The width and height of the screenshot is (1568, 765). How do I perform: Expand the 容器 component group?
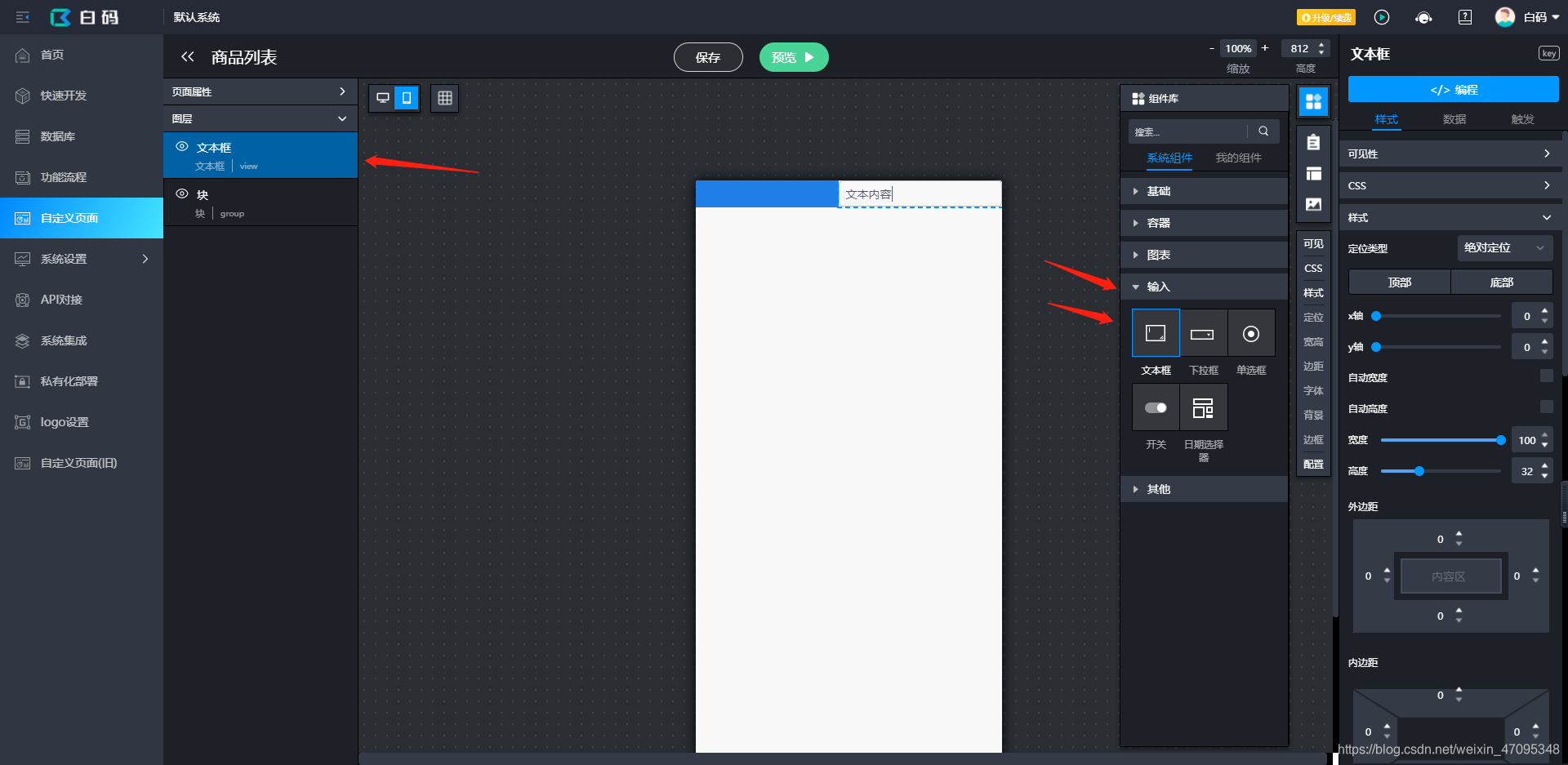pos(1204,223)
